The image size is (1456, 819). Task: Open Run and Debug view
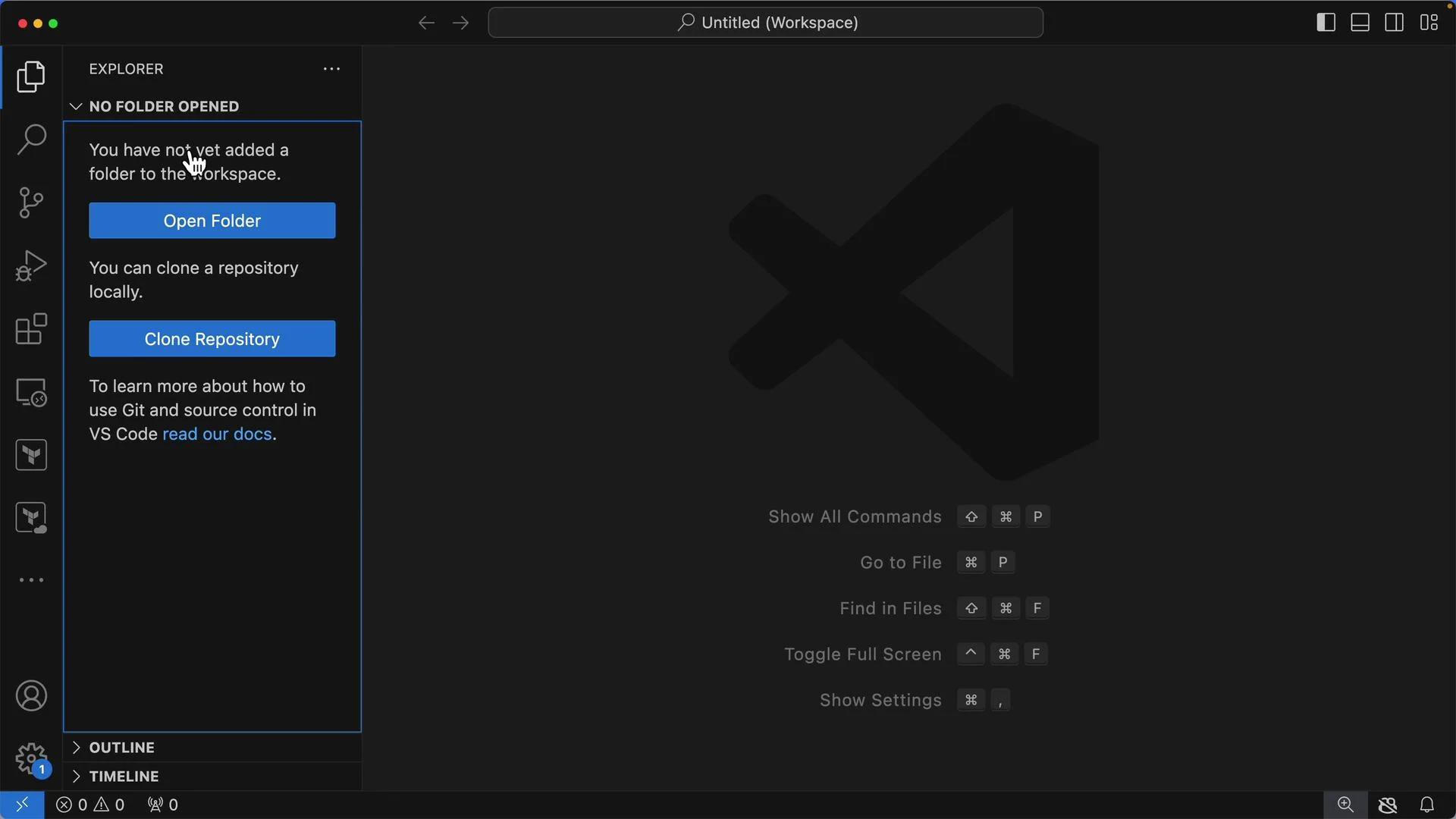pos(31,265)
